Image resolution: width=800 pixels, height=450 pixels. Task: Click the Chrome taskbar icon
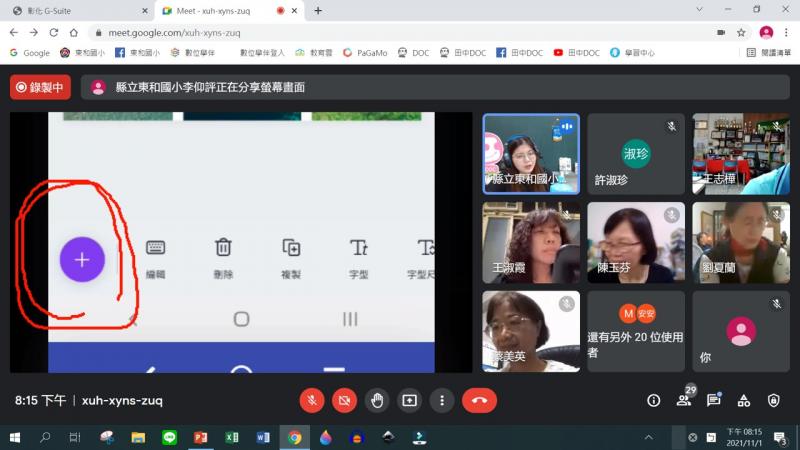(x=294, y=437)
